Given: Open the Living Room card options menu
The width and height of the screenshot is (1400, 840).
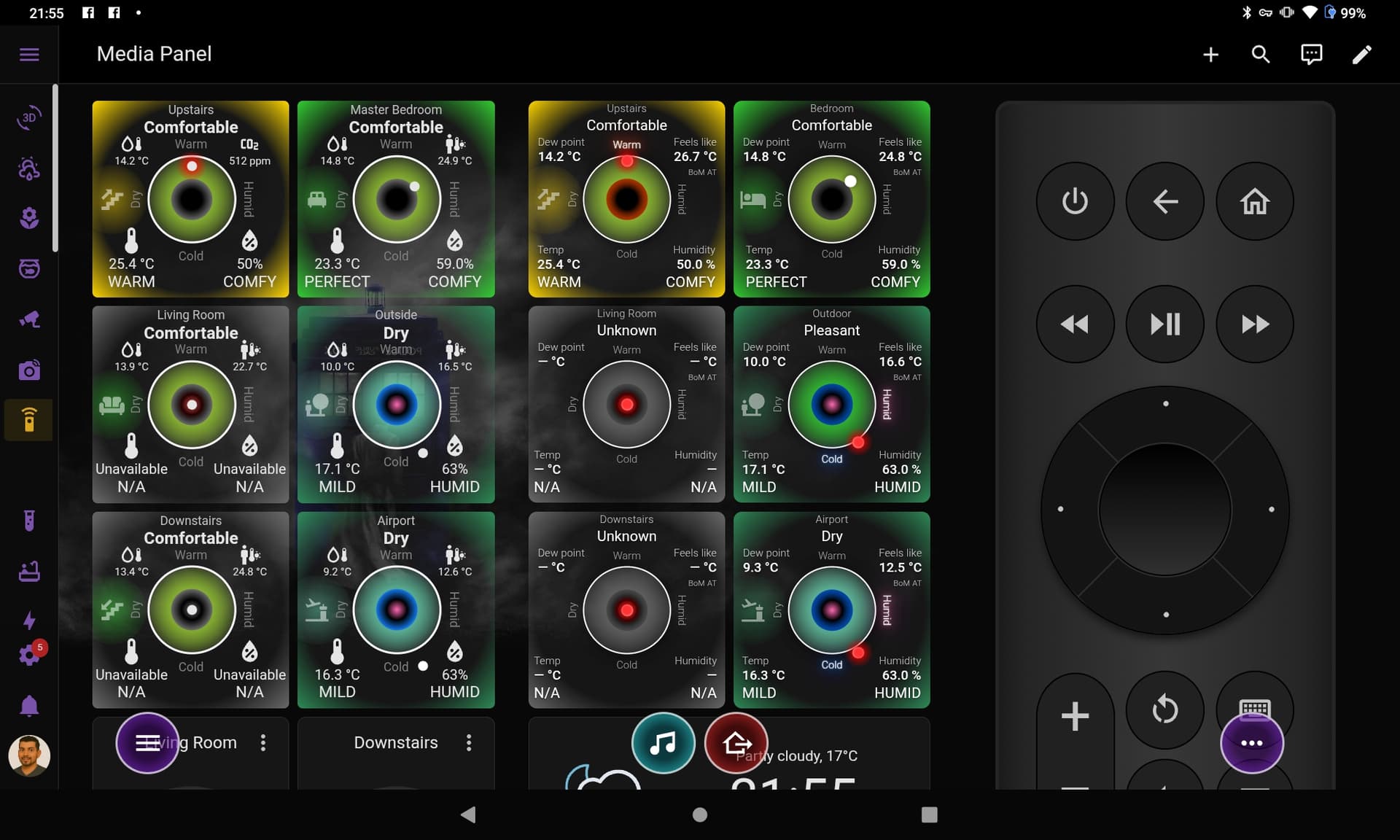Looking at the screenshot, I should (x=263, y=742).
